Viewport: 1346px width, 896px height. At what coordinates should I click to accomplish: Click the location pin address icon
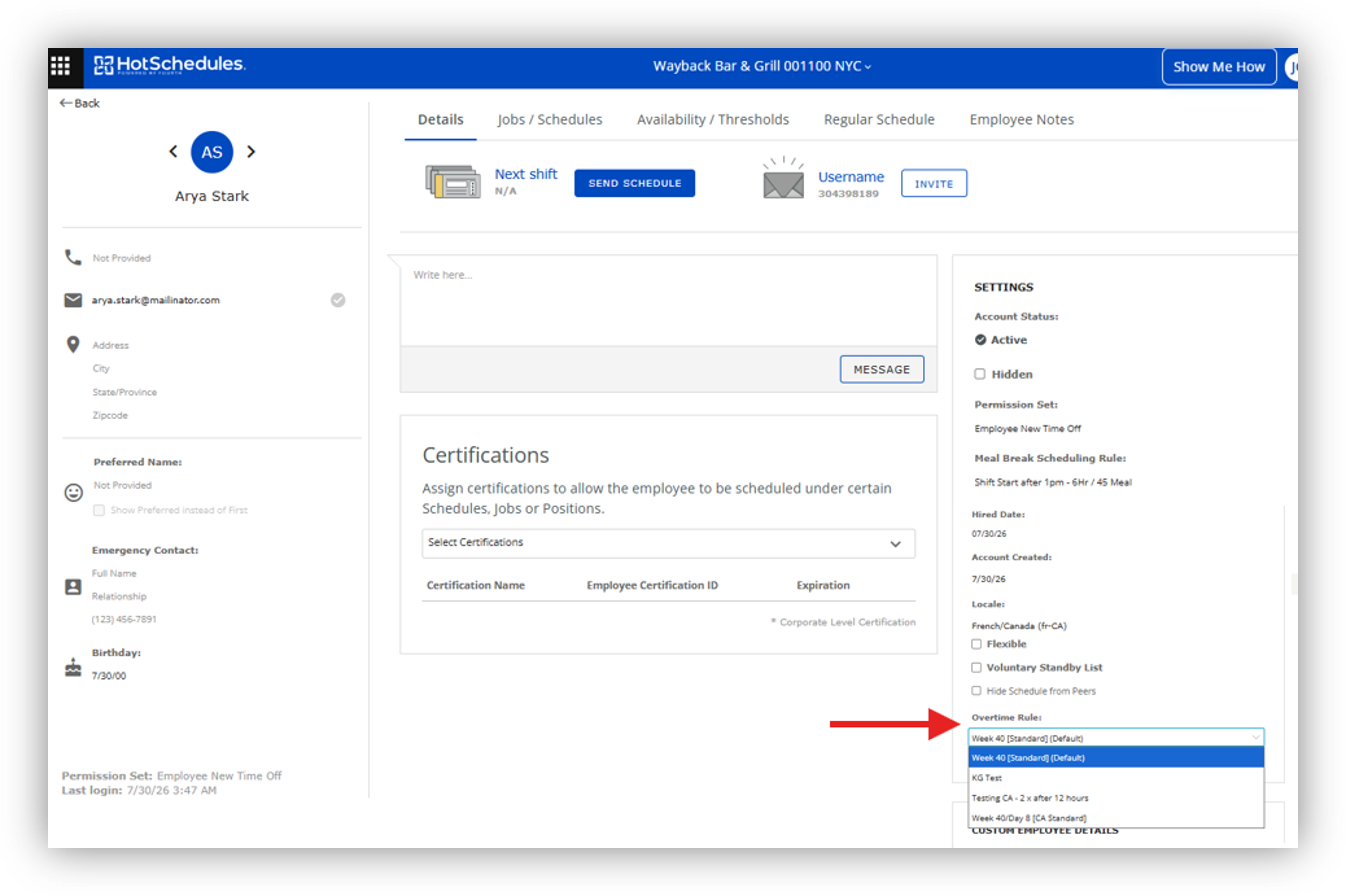pos(73,344)
